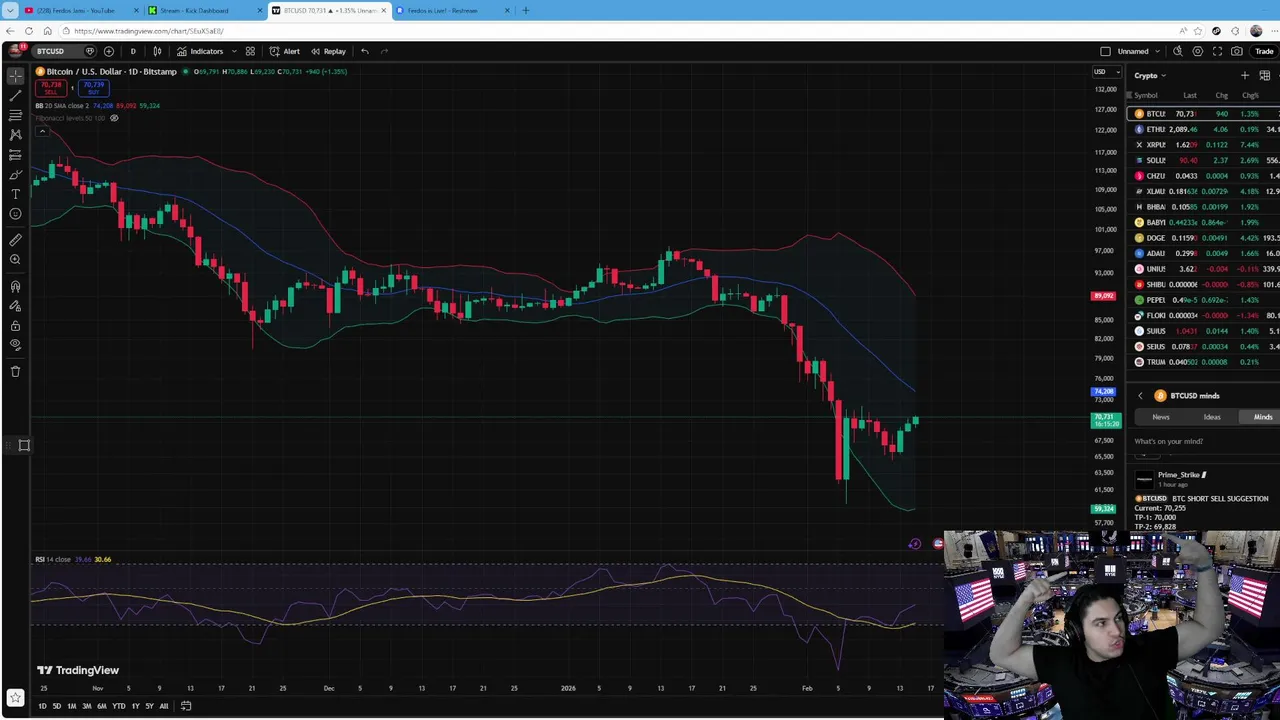This screenshot has height=720, width=1280.
Task: Switch to the Ideas tab
Action: (x=1212, y=417)
